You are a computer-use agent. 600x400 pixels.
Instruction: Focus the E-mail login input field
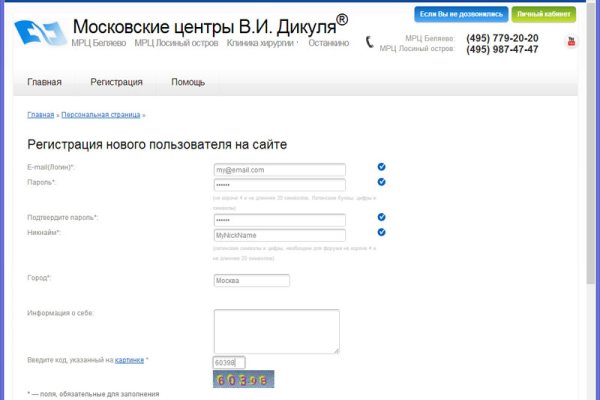pyautogui.click(x=279, y=170)
